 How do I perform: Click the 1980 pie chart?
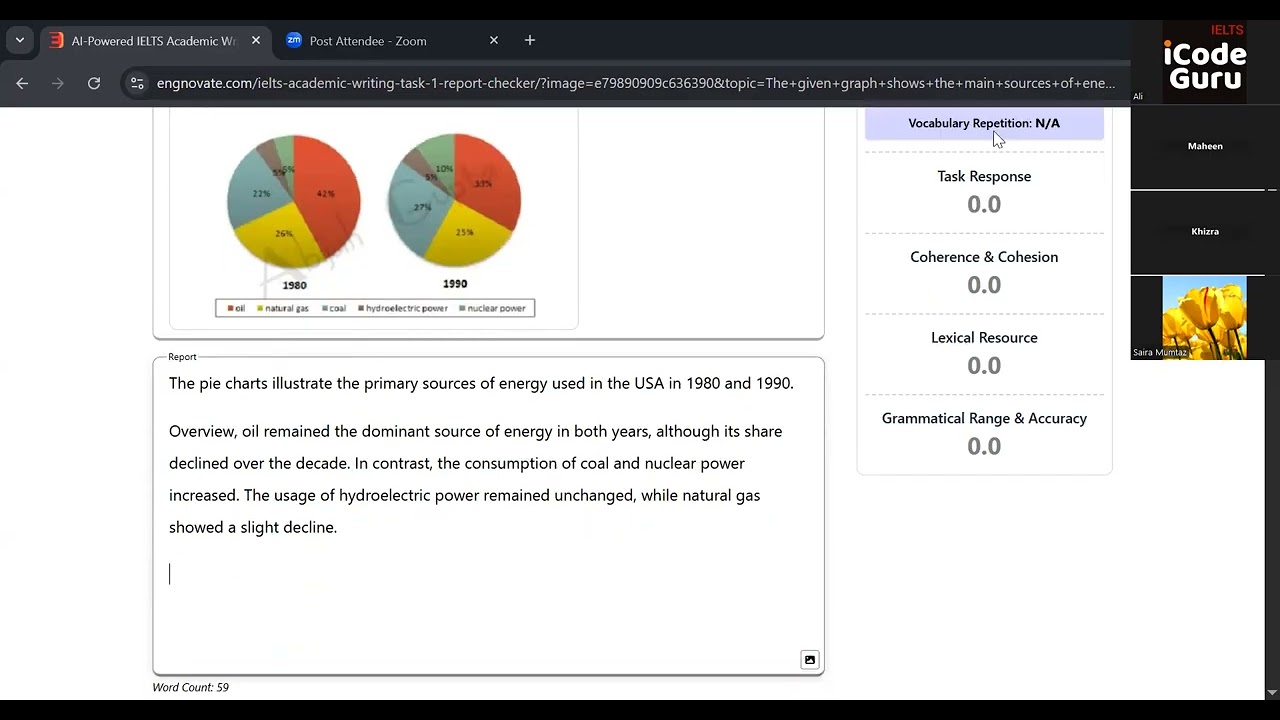click(x=294, y=199)
